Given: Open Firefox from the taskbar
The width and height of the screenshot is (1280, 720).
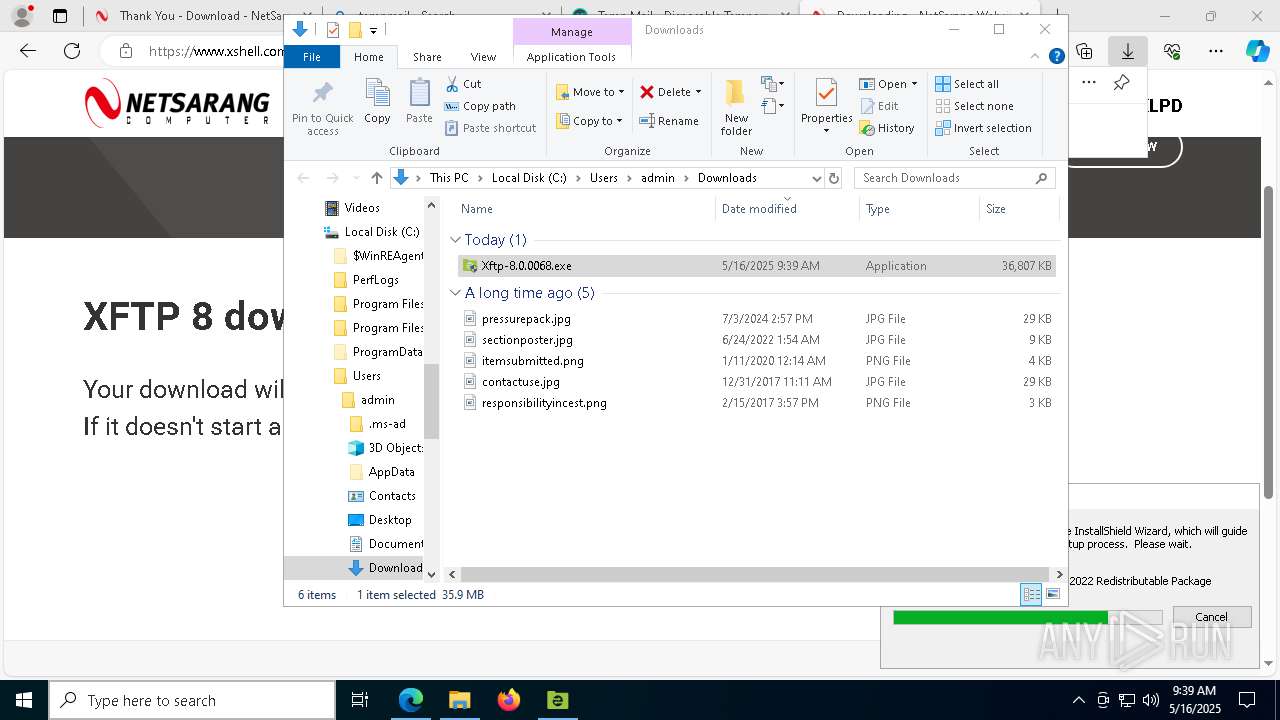Looking at the screenshot, I should pyautogui.click(x=509, y=700).
